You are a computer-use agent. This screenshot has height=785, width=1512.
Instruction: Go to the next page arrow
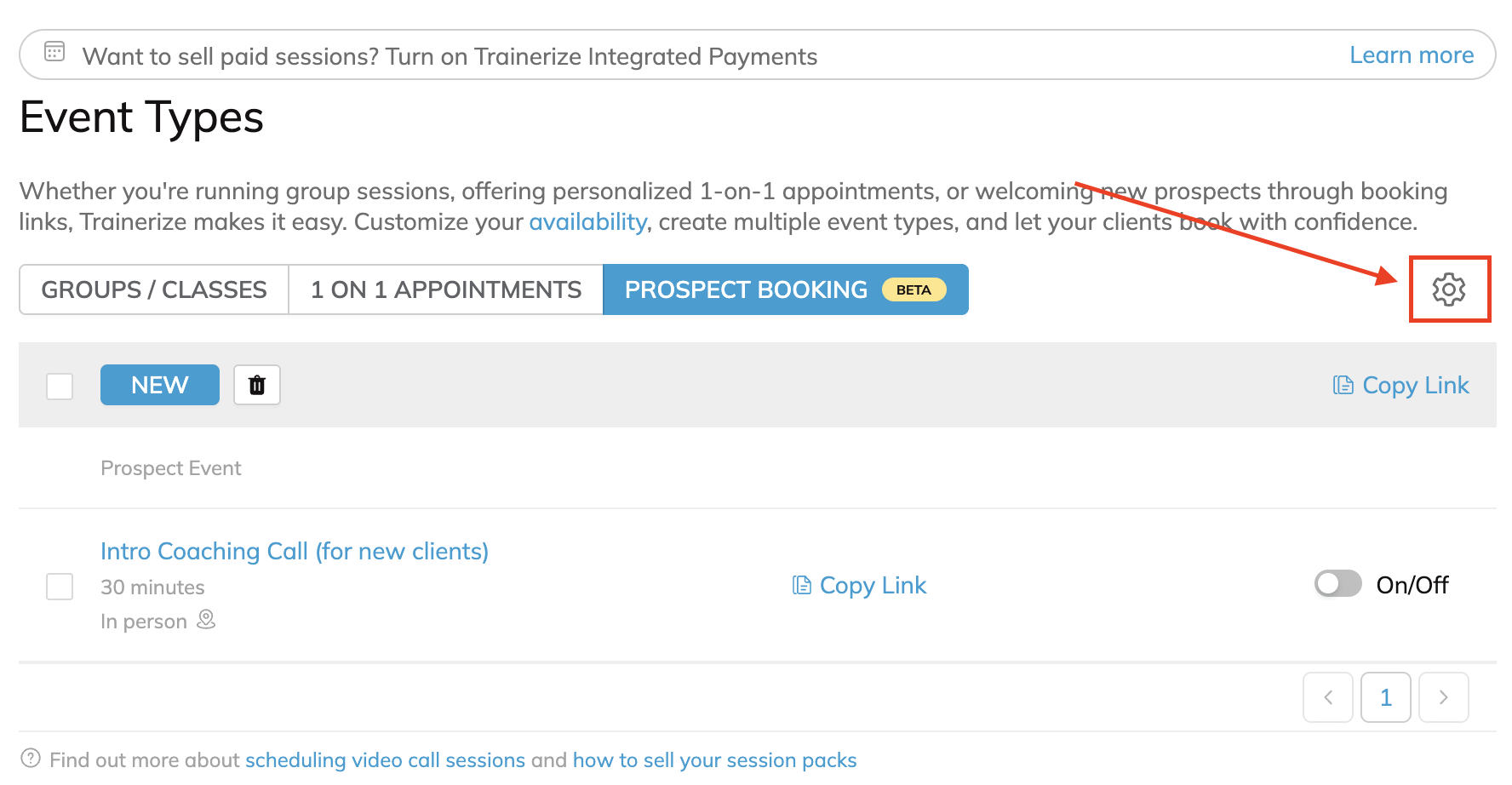tap(1443, 697)
